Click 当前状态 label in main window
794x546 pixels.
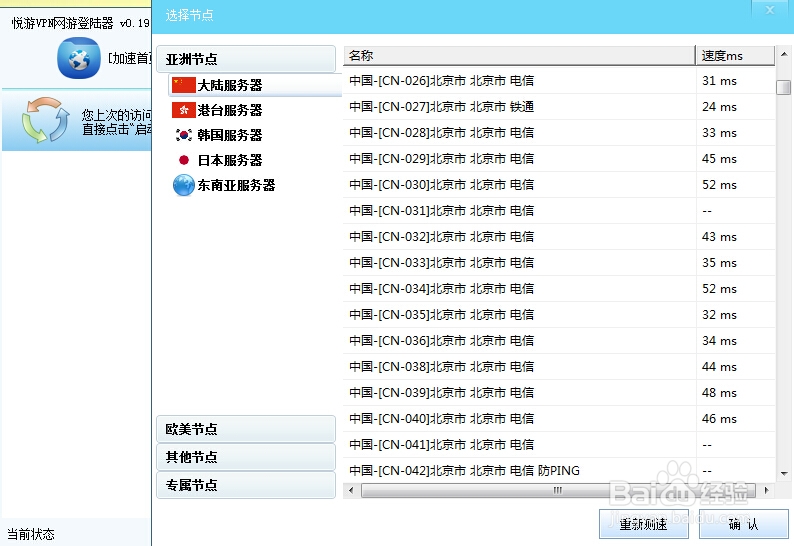[x=31, y=534]
